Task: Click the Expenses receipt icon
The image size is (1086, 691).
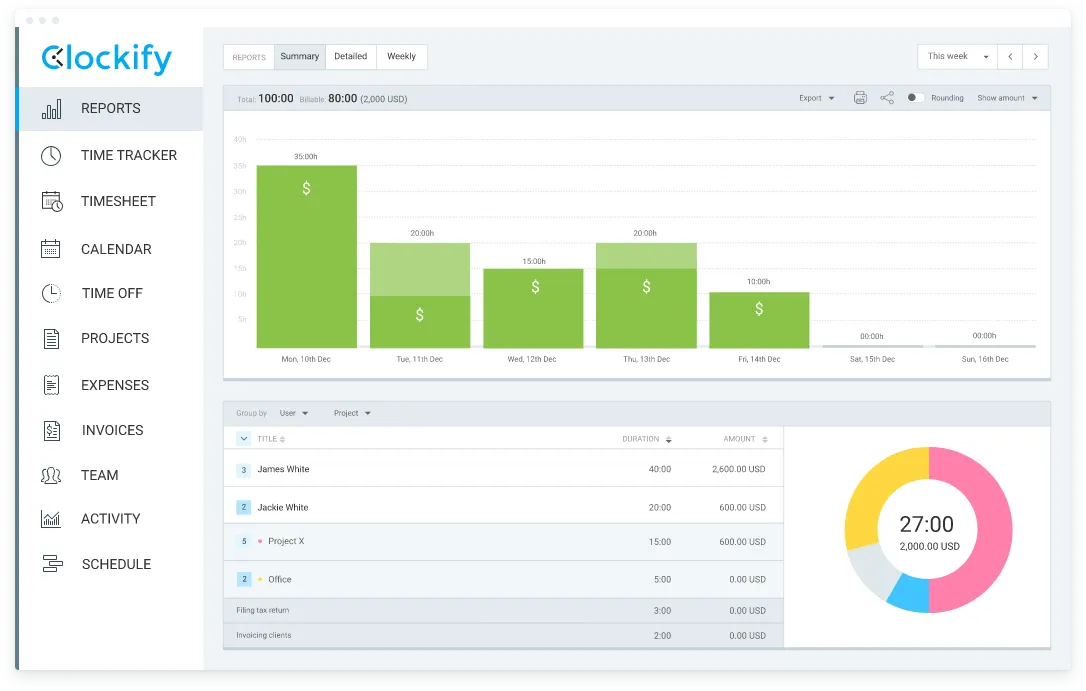Action: pos(51,385)
